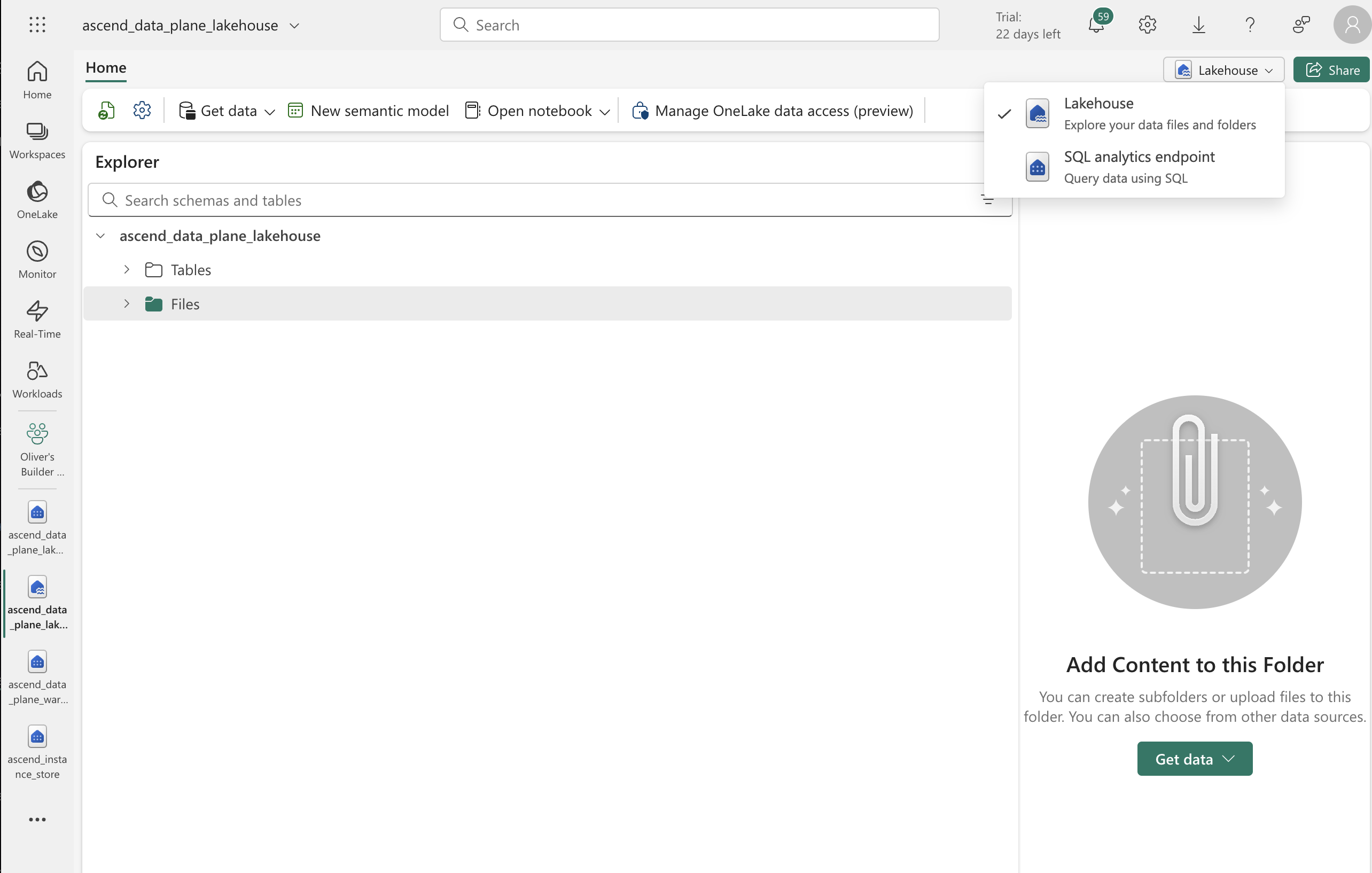1372x873 pixels.
Task: Open settings gear in top bar
Action: pos(1147,25)
